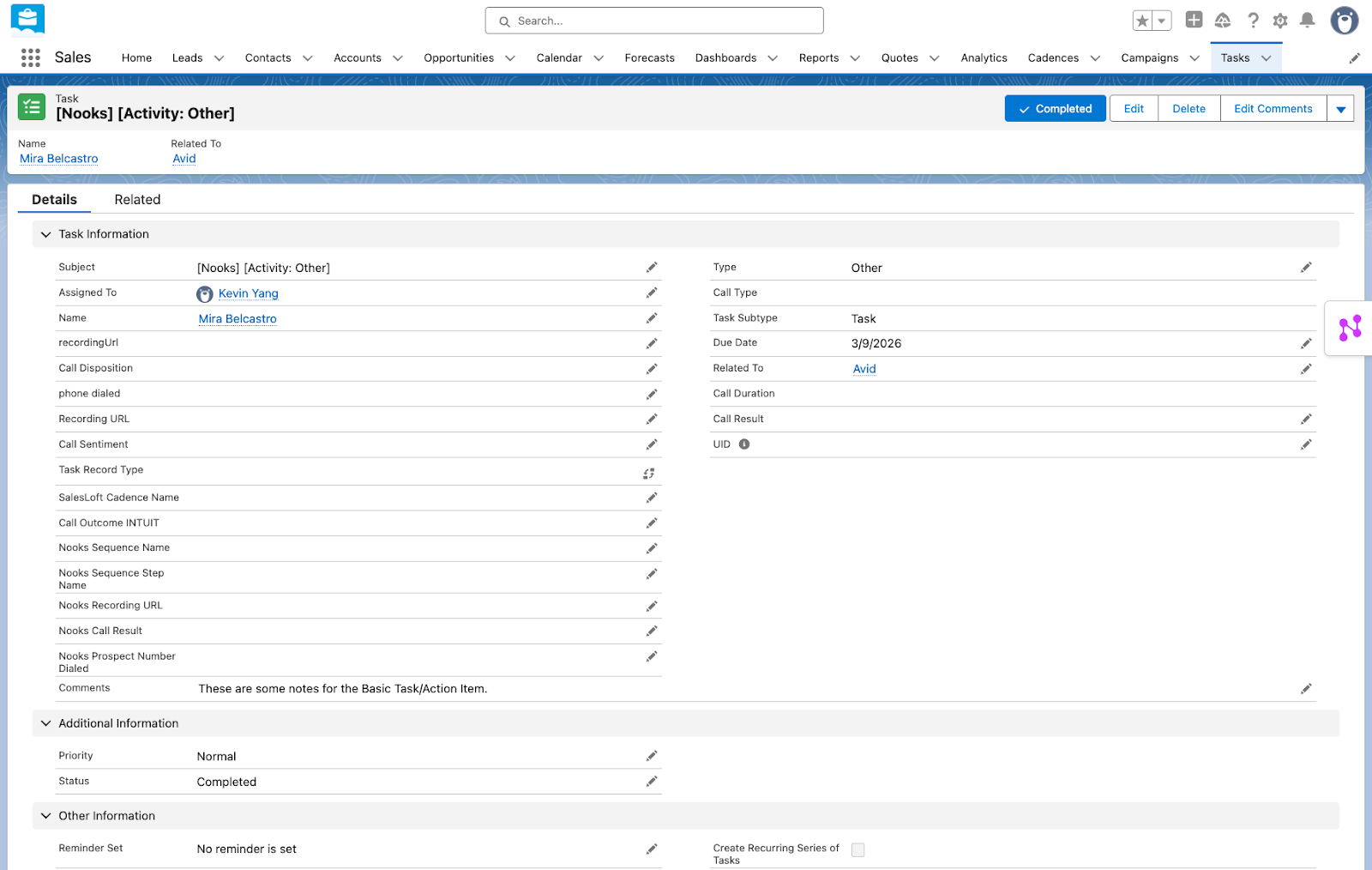Open the Dashboards nav tab
Viewport: 1372px width, 870px height.
click(x=725, y=58)
